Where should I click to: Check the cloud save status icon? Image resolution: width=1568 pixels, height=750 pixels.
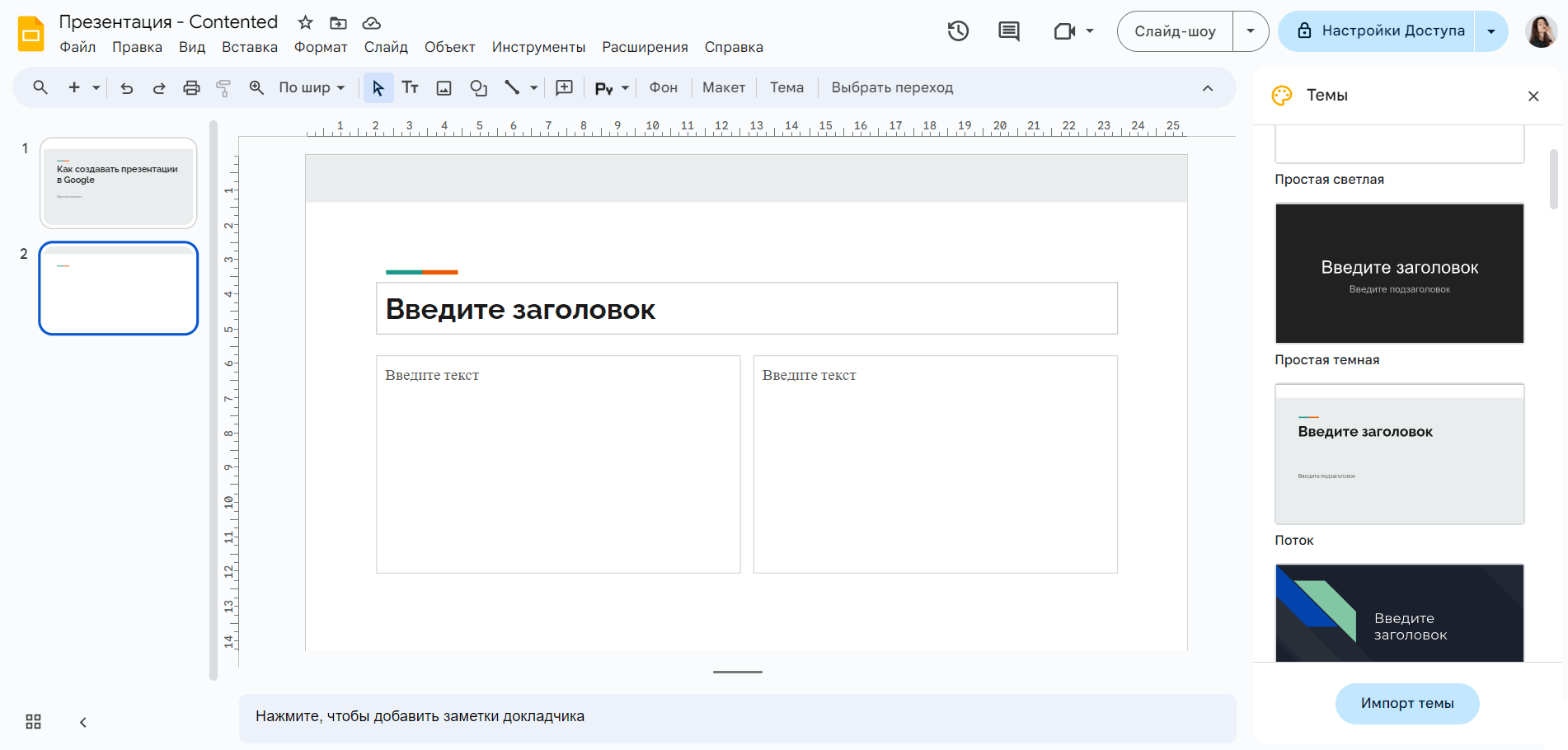tap(372, 22)
